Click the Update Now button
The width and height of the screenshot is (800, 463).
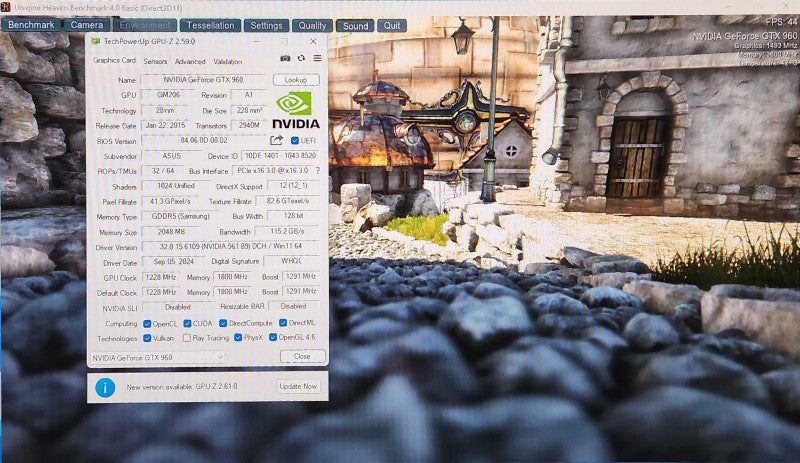click(x=298, y=386)
